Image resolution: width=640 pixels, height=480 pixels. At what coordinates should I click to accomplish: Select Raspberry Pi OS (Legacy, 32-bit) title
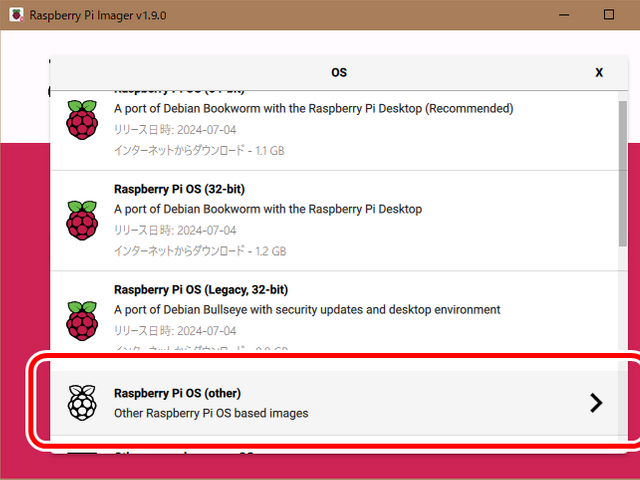point(201,289)
